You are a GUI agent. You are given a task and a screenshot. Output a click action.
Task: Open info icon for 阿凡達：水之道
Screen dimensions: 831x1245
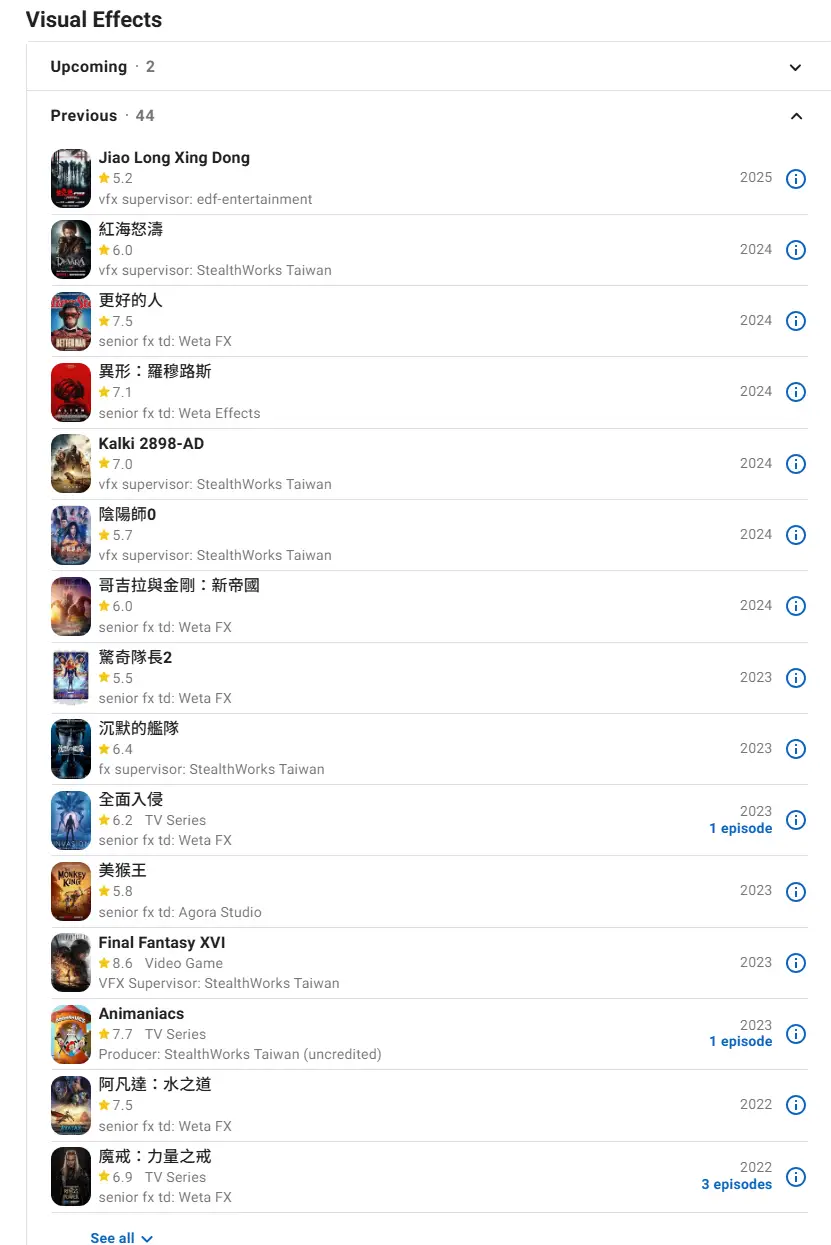click(796, 1105)
